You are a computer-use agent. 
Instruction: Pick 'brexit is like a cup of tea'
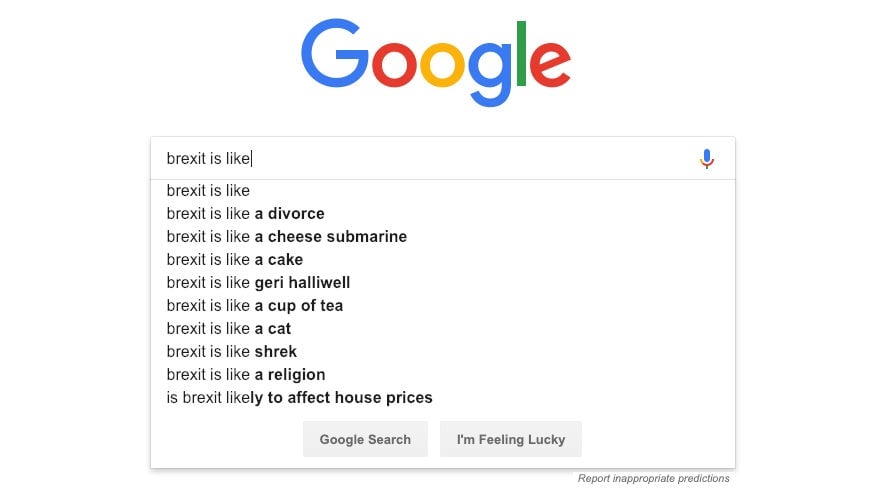click(x=443, y=306)
